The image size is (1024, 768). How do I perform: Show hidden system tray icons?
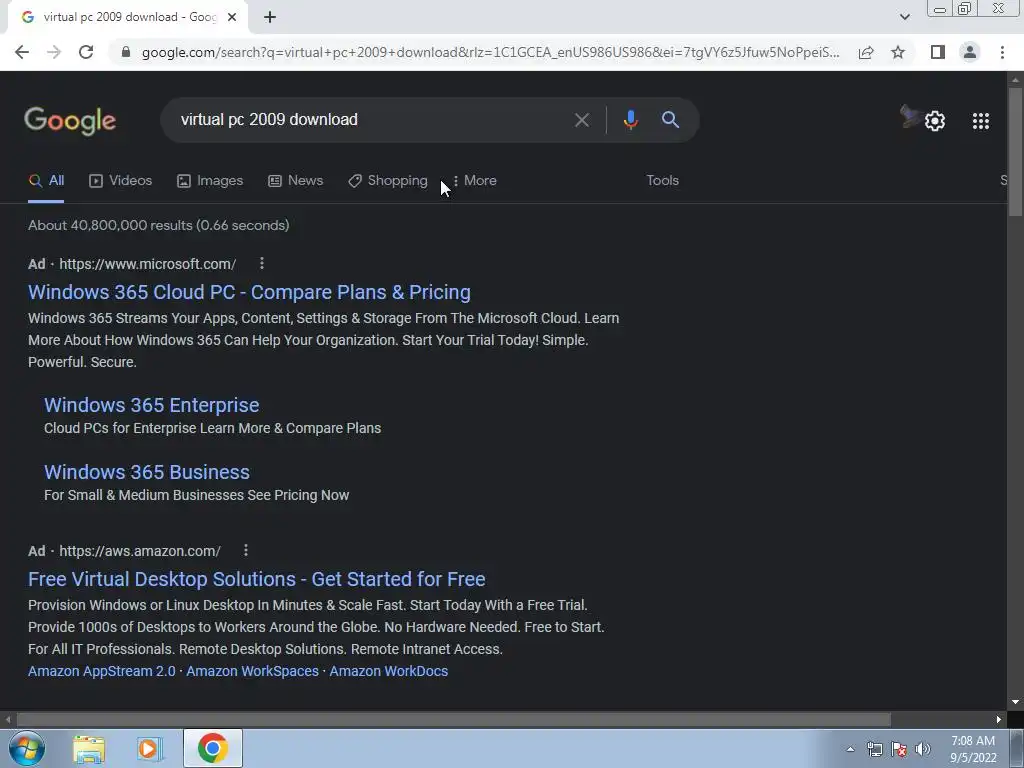pyautogui.click(x=850, y=750)
